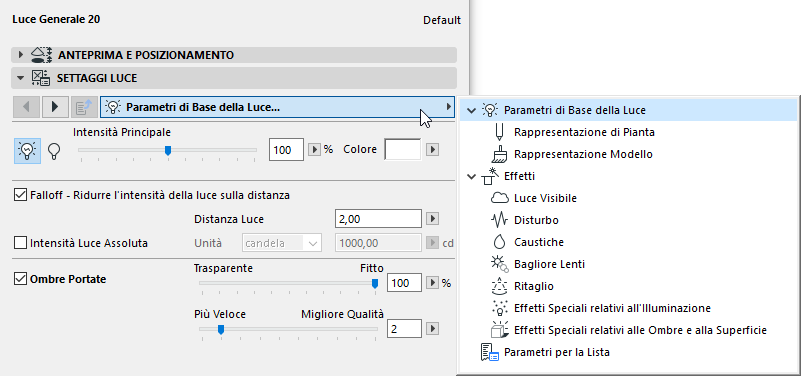Click the bulb icon in menu list
The image size is (801, 376).
(489, 110)
